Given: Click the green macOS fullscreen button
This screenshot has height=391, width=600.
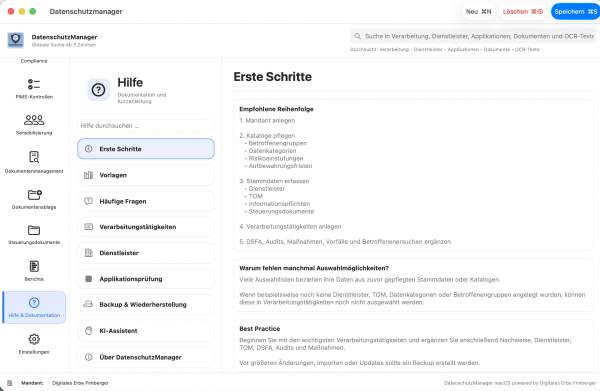Looking at the screenshot, I should pyautogui.click(x=33, y=11).
